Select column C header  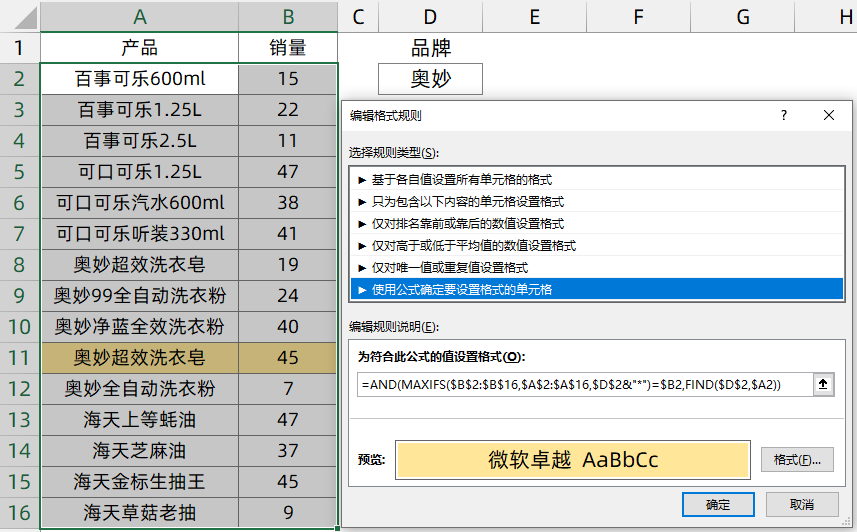[x=358, y=17]
